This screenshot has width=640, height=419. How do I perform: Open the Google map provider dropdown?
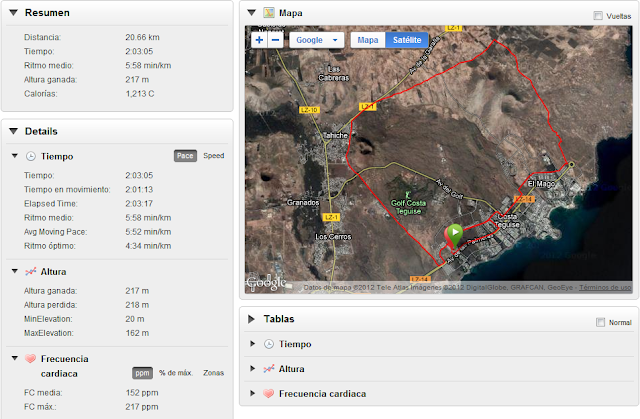[317, 40]
